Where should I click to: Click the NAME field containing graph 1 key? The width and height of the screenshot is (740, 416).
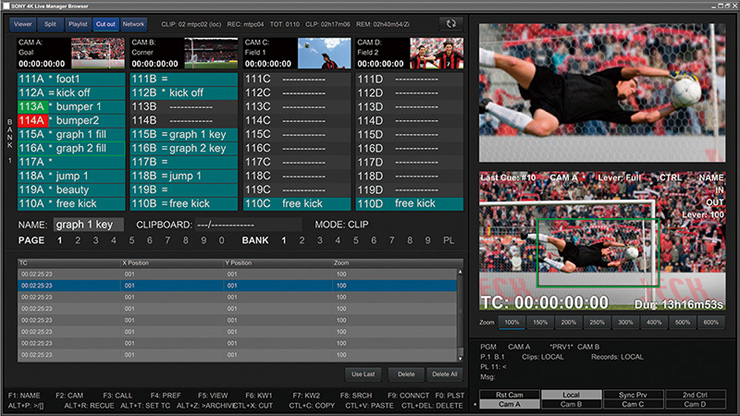[88, 225]
